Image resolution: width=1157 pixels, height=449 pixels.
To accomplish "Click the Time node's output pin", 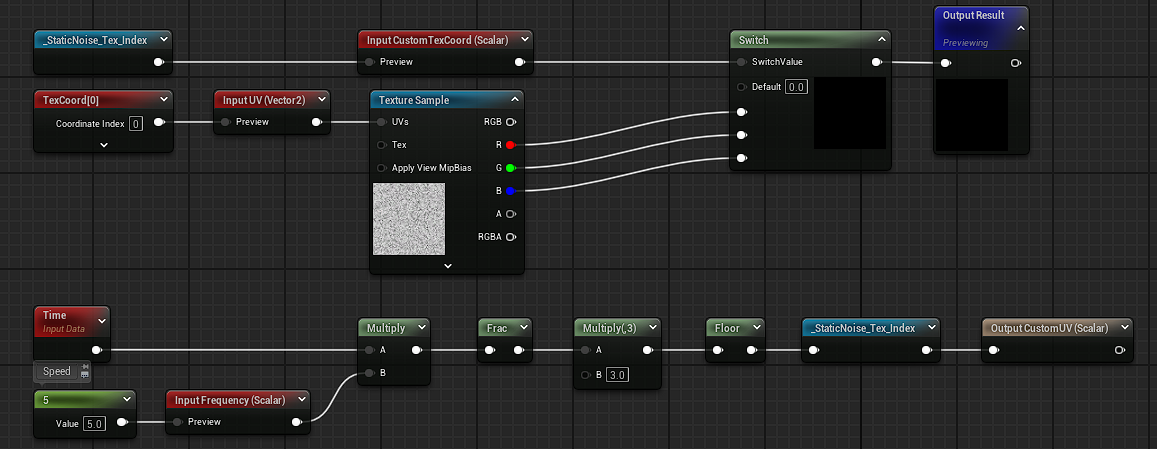I will click(97, 350).
